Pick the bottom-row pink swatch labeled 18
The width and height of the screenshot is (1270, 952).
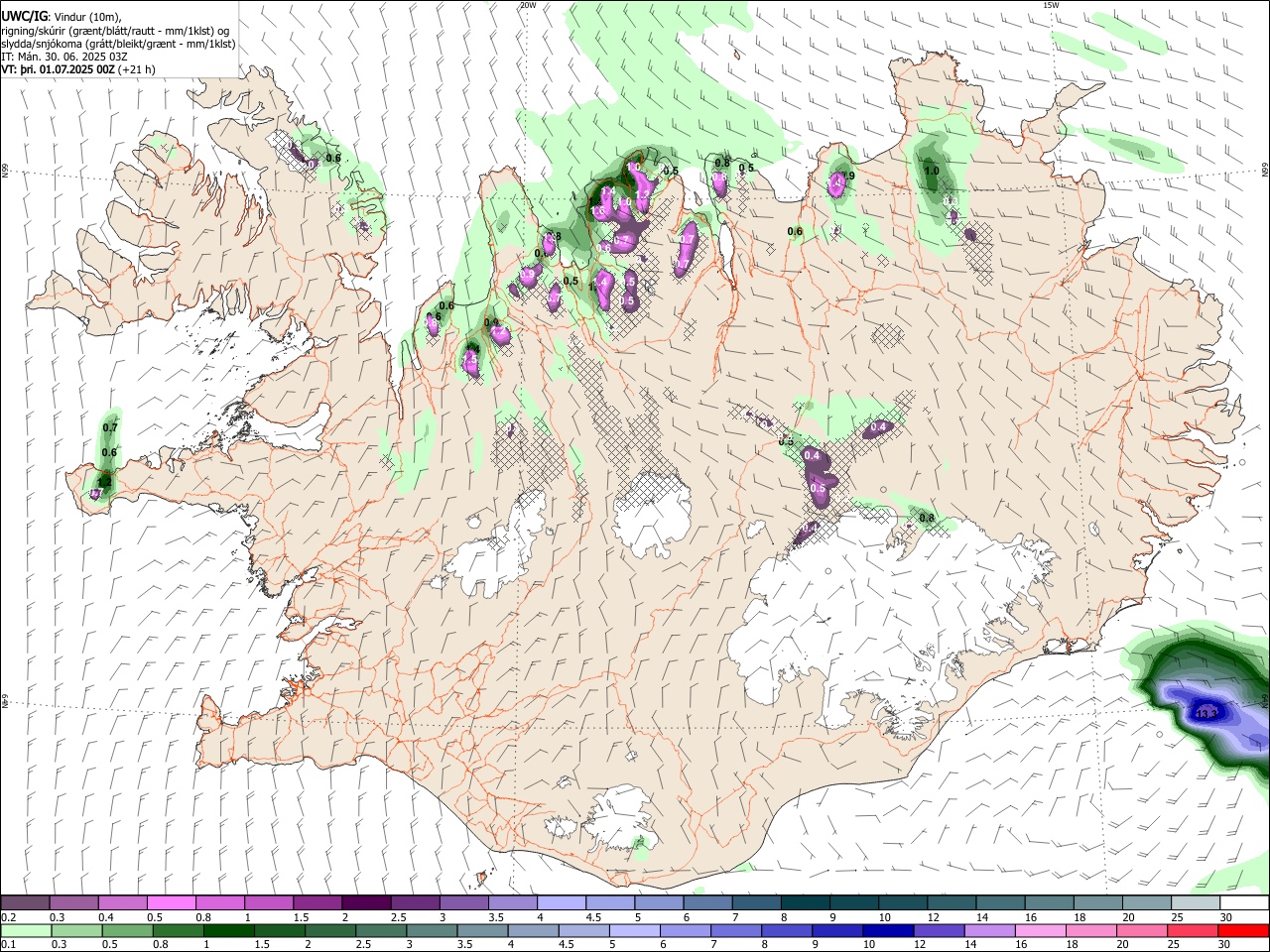1090,930
